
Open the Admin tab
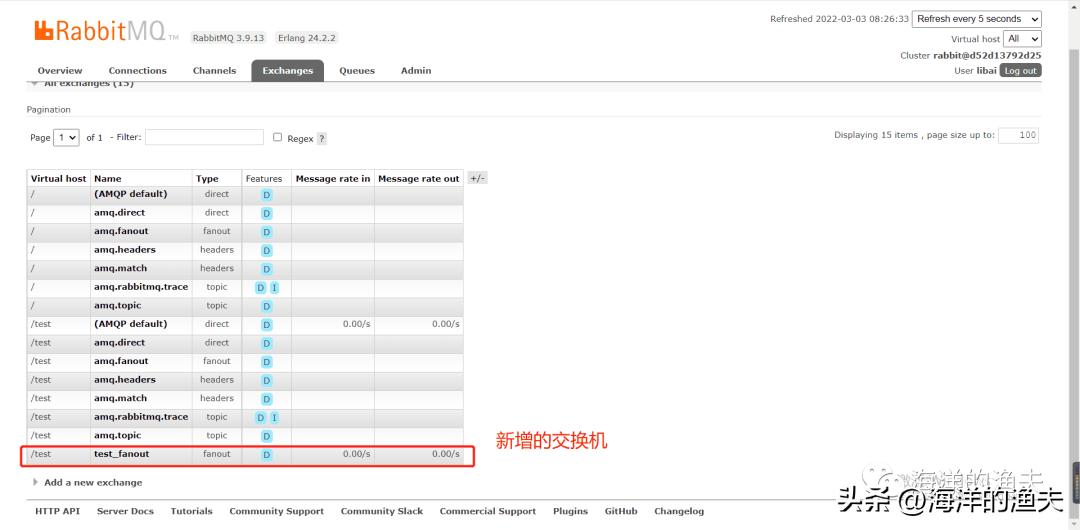416,70
